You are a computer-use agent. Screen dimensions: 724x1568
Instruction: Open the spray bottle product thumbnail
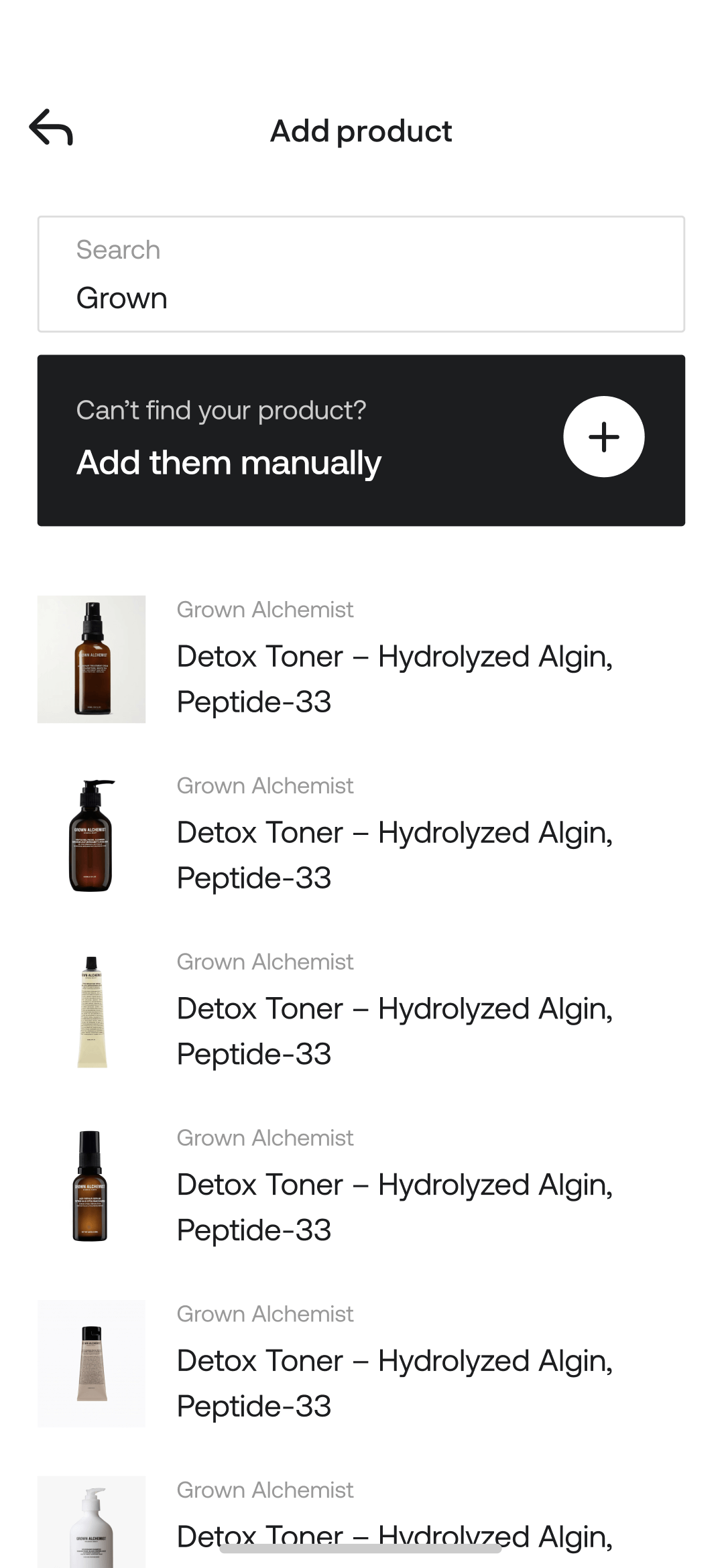click(x=92, y=659)
